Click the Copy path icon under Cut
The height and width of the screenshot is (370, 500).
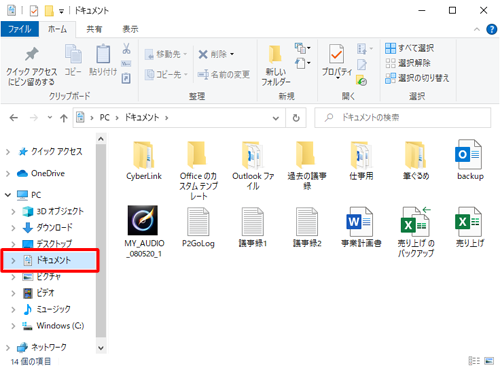click(126, 63)
